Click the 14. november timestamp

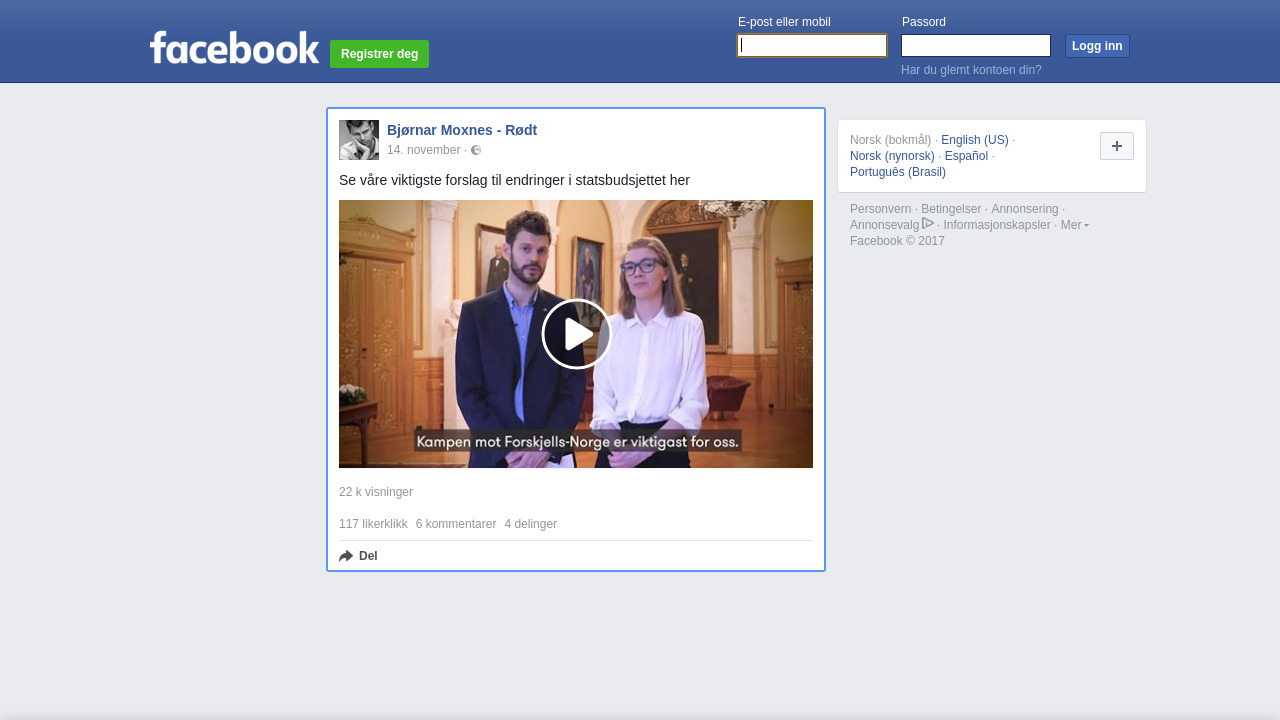(424, 150)
